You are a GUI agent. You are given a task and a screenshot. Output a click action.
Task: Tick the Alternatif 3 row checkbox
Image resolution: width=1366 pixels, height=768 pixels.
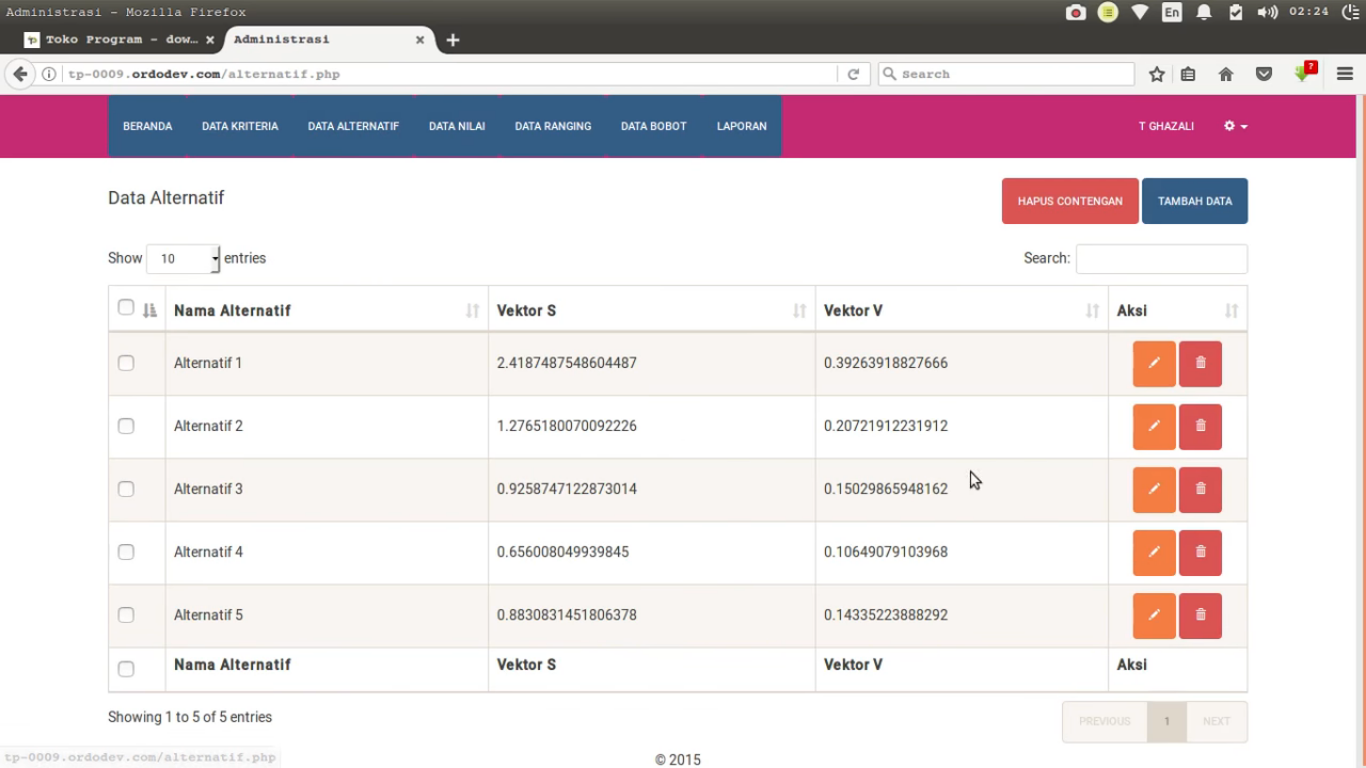126,489
